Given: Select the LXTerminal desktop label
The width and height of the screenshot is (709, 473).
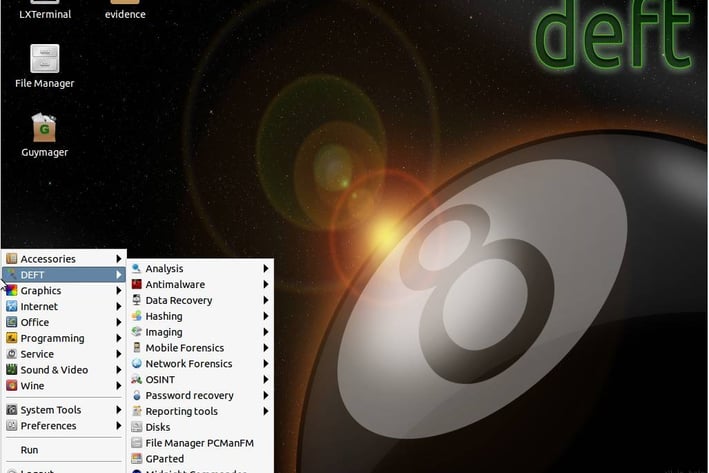Looking at the screenshot, I should 45,14.
